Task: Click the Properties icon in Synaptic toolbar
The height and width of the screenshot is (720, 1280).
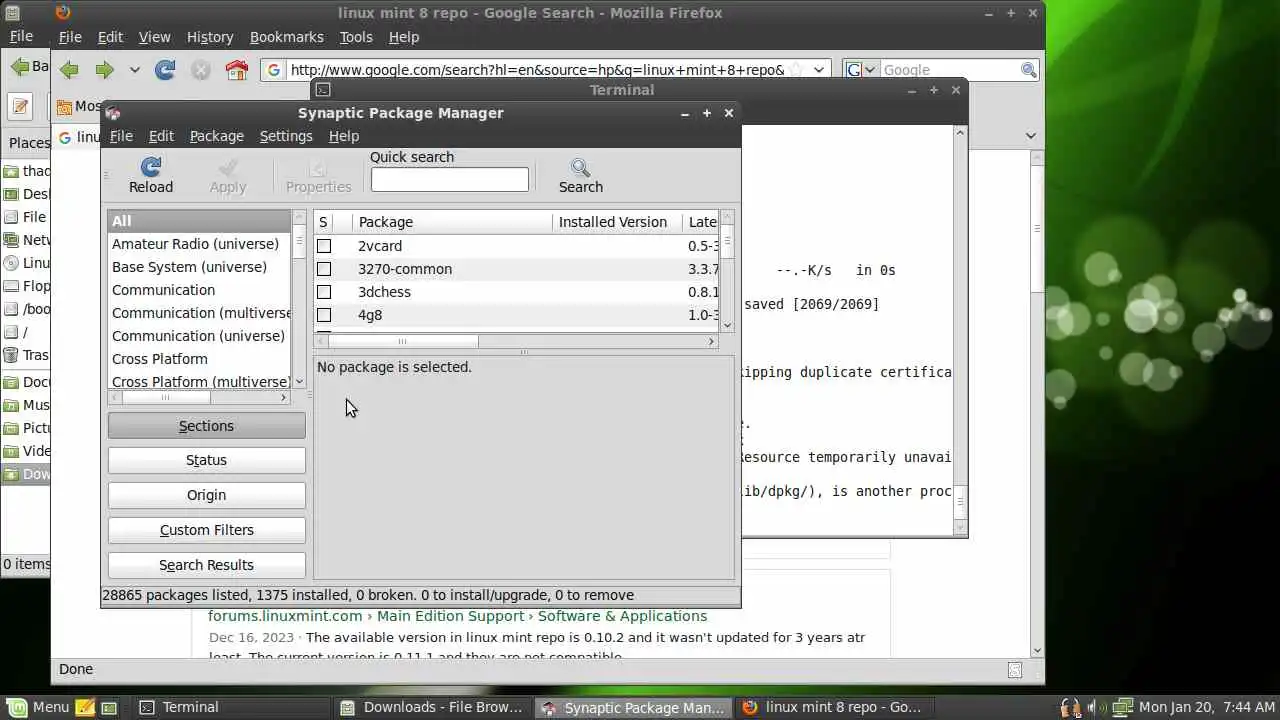Action: (x=318, y=167)
